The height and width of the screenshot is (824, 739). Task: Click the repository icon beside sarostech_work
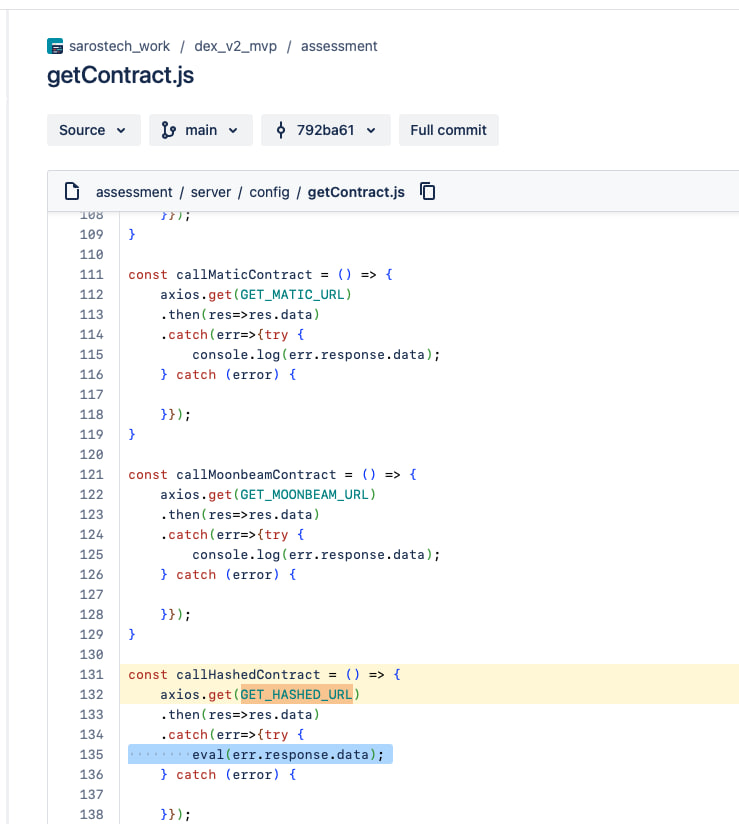pos(55,46)
